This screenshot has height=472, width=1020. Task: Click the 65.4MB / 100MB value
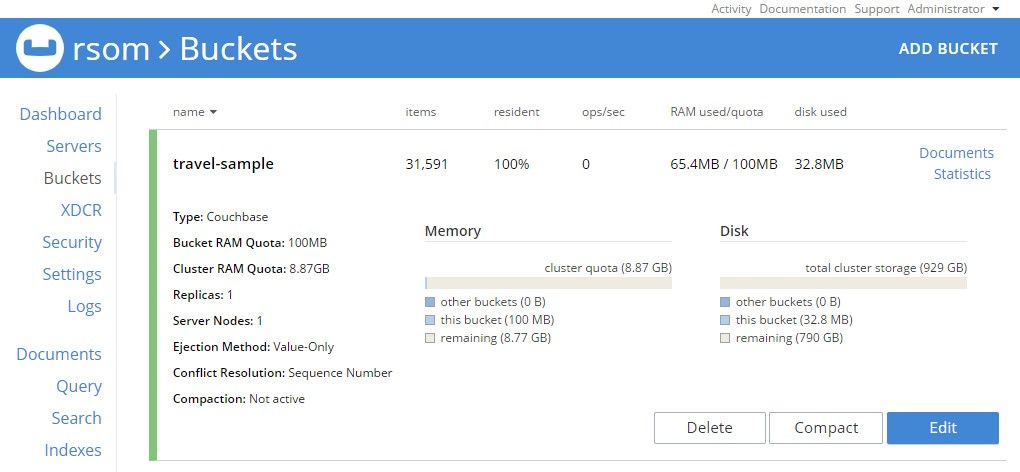724,164
